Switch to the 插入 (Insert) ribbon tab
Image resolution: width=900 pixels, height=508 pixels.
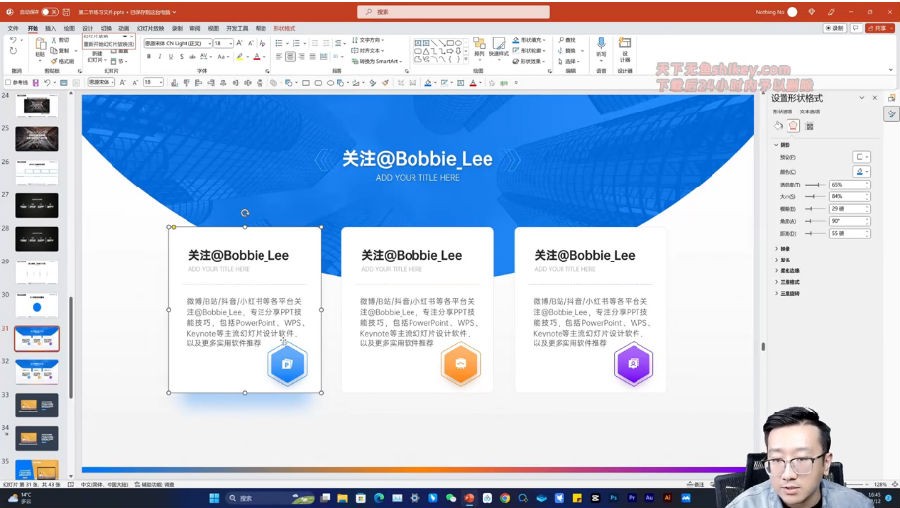point(51,28)
